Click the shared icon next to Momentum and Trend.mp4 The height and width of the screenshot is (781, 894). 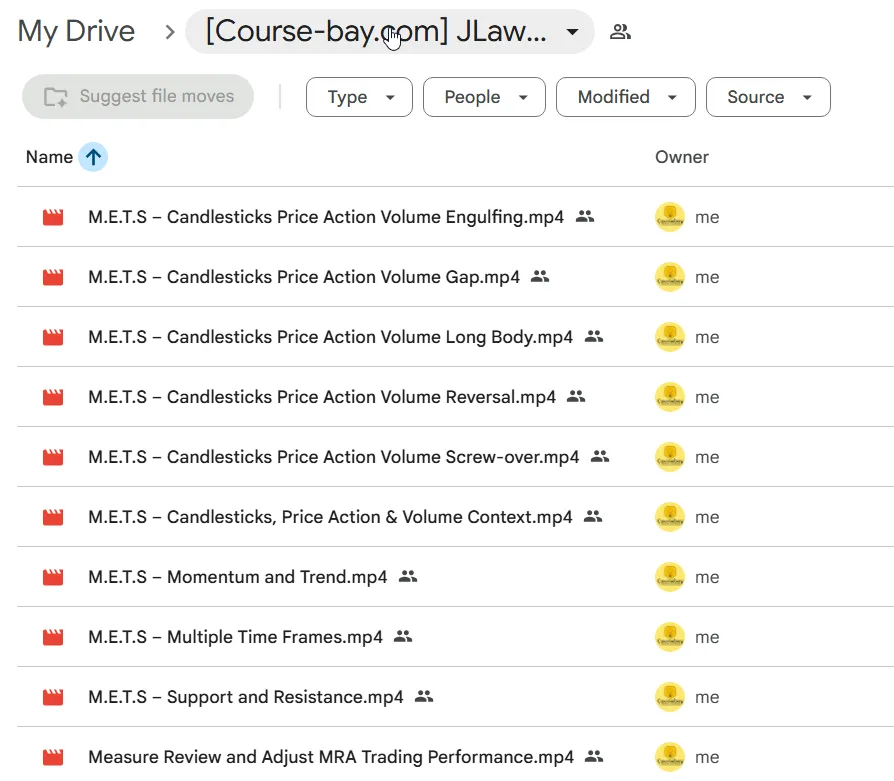[408, 576]
